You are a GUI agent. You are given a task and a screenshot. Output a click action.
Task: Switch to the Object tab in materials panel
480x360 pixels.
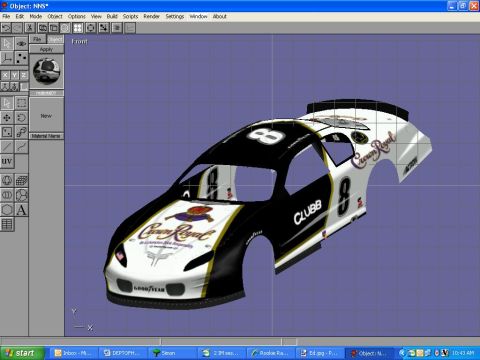pyautogui.click(x=55, y=40)
